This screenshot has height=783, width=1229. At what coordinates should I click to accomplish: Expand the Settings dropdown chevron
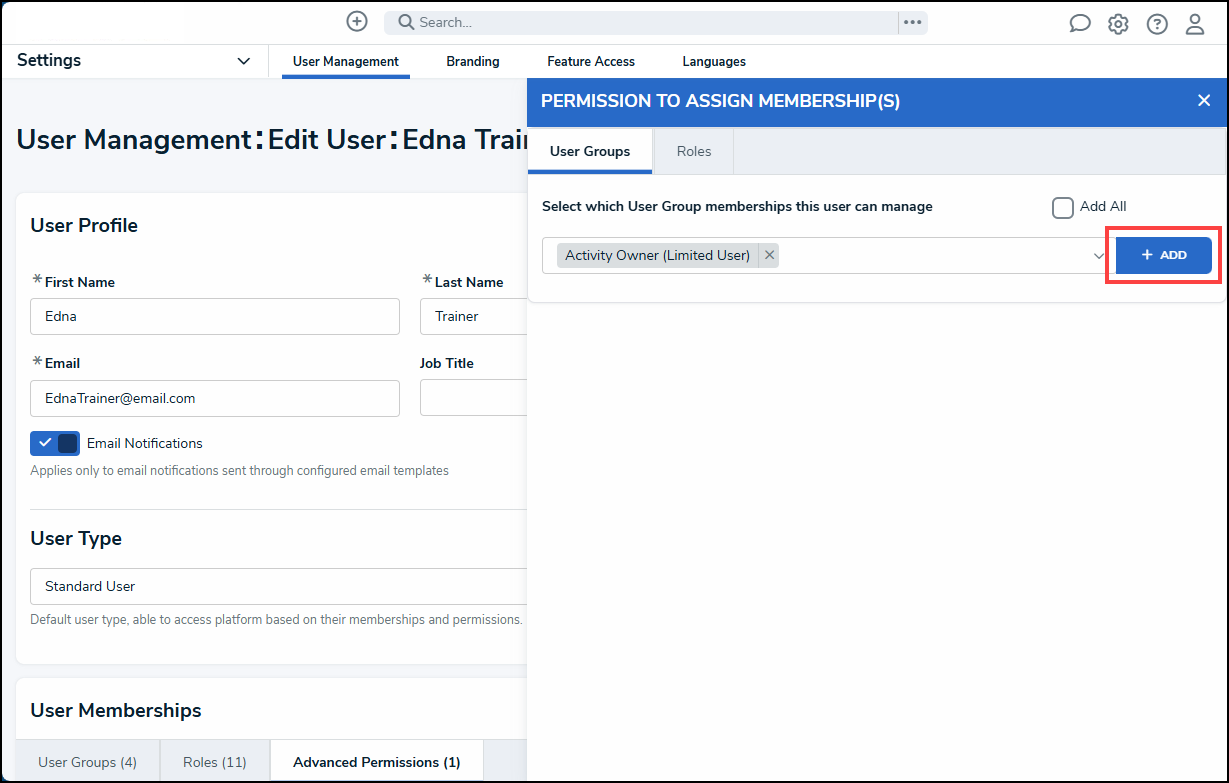(243, 61)
